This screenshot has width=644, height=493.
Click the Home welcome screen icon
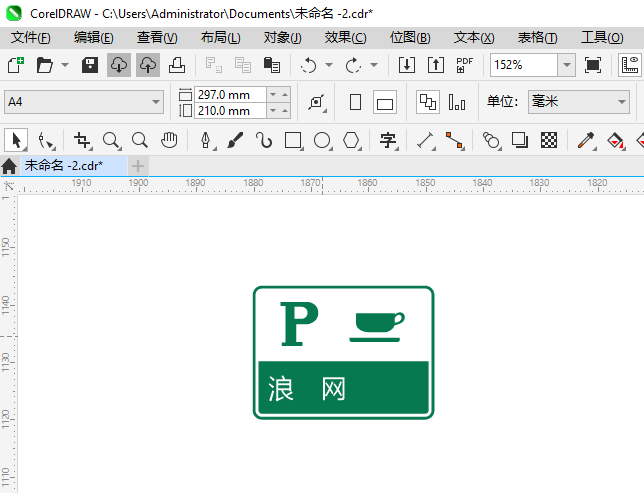pyautogui.click(x=9, y=166)
